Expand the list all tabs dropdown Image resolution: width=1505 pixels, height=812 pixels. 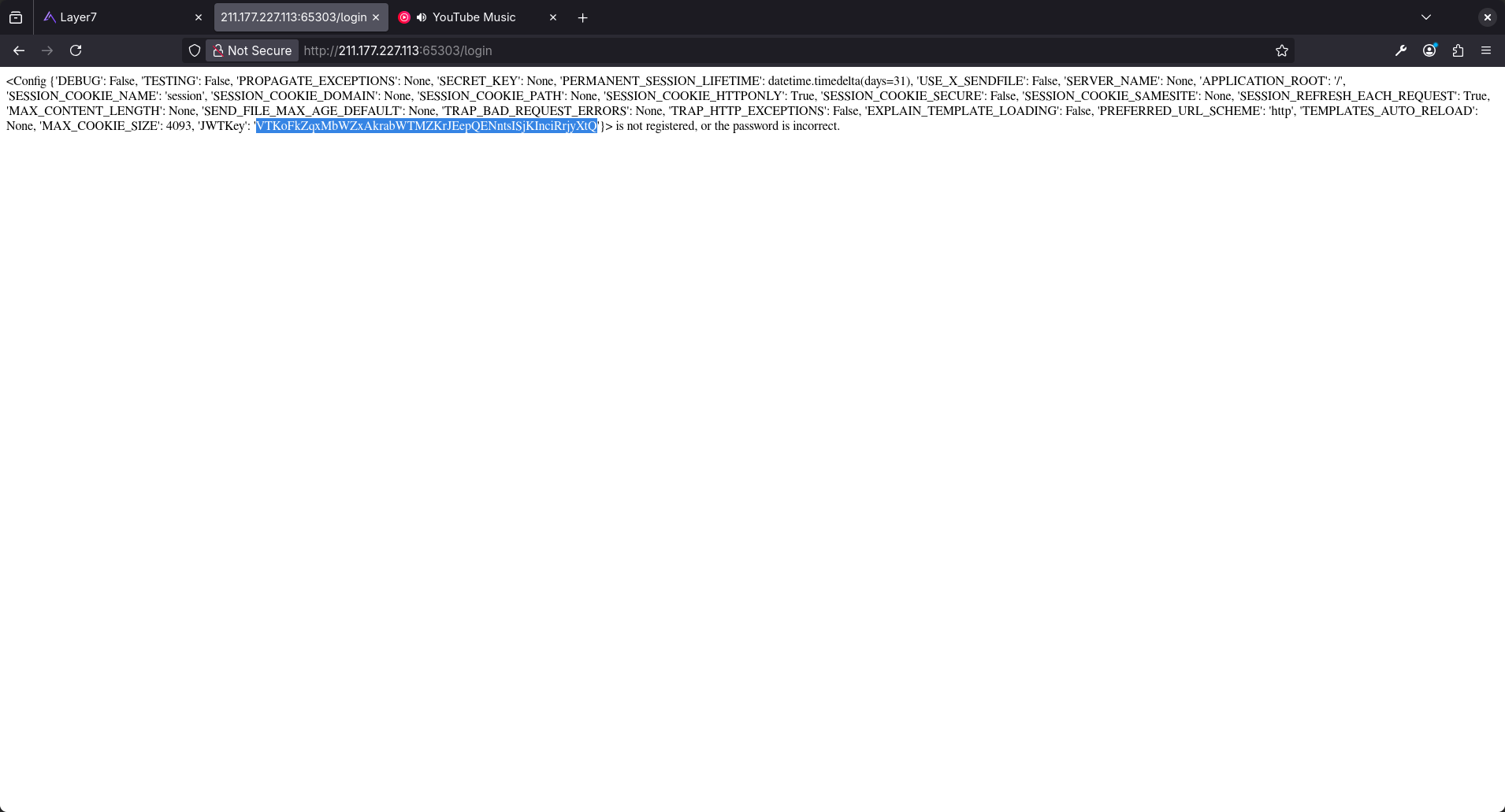tap(1426, 17)
